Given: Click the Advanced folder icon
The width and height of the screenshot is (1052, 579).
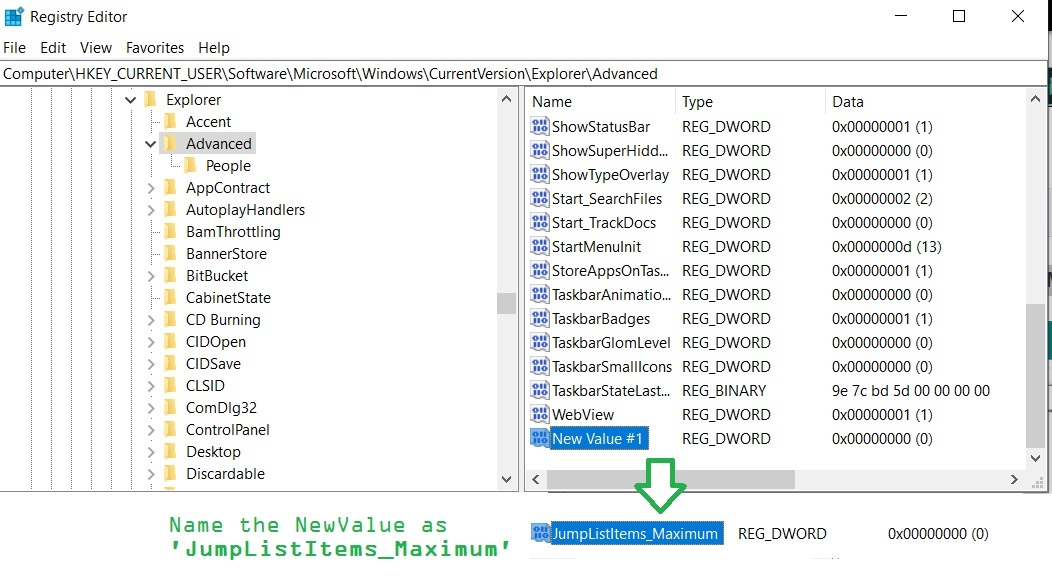Looking at the screenshot, I should click(171, 144).
